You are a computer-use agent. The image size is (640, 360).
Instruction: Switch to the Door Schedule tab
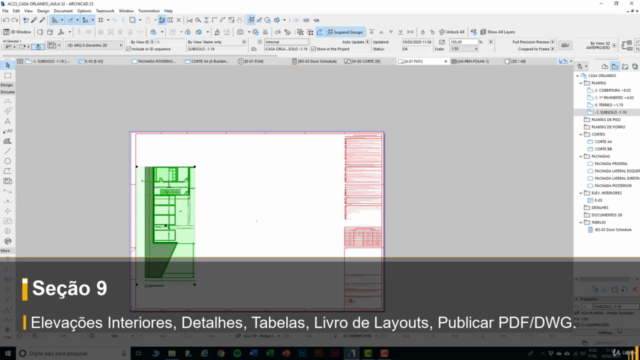click(x=315, y=61)
